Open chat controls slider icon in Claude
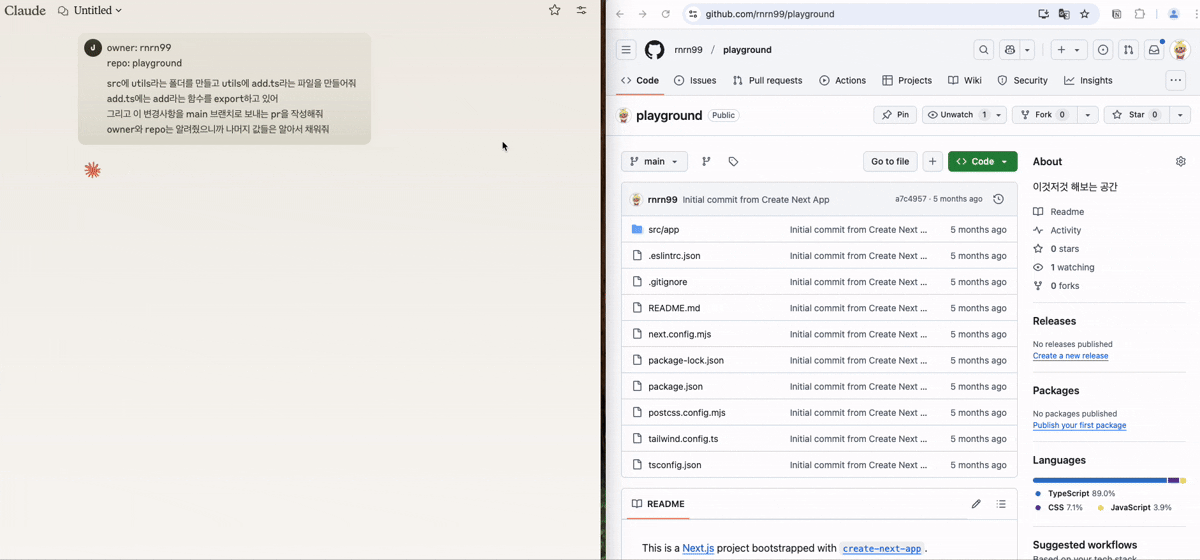Viewport: 1200px width, 560px height. click(581, 10)
